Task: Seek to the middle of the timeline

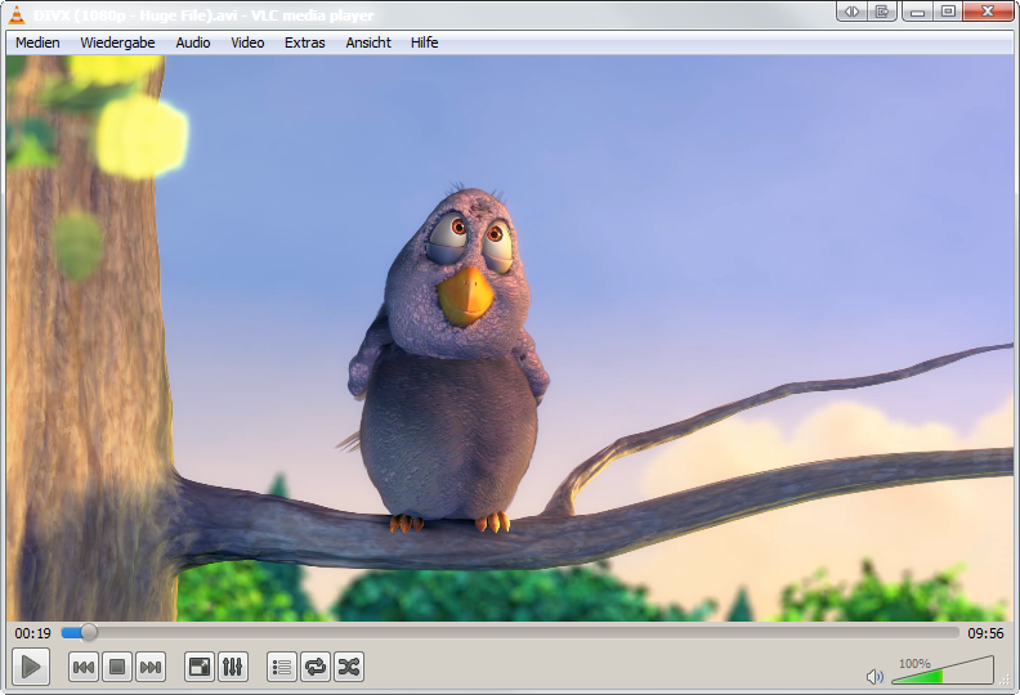Action: coord(511,633)
